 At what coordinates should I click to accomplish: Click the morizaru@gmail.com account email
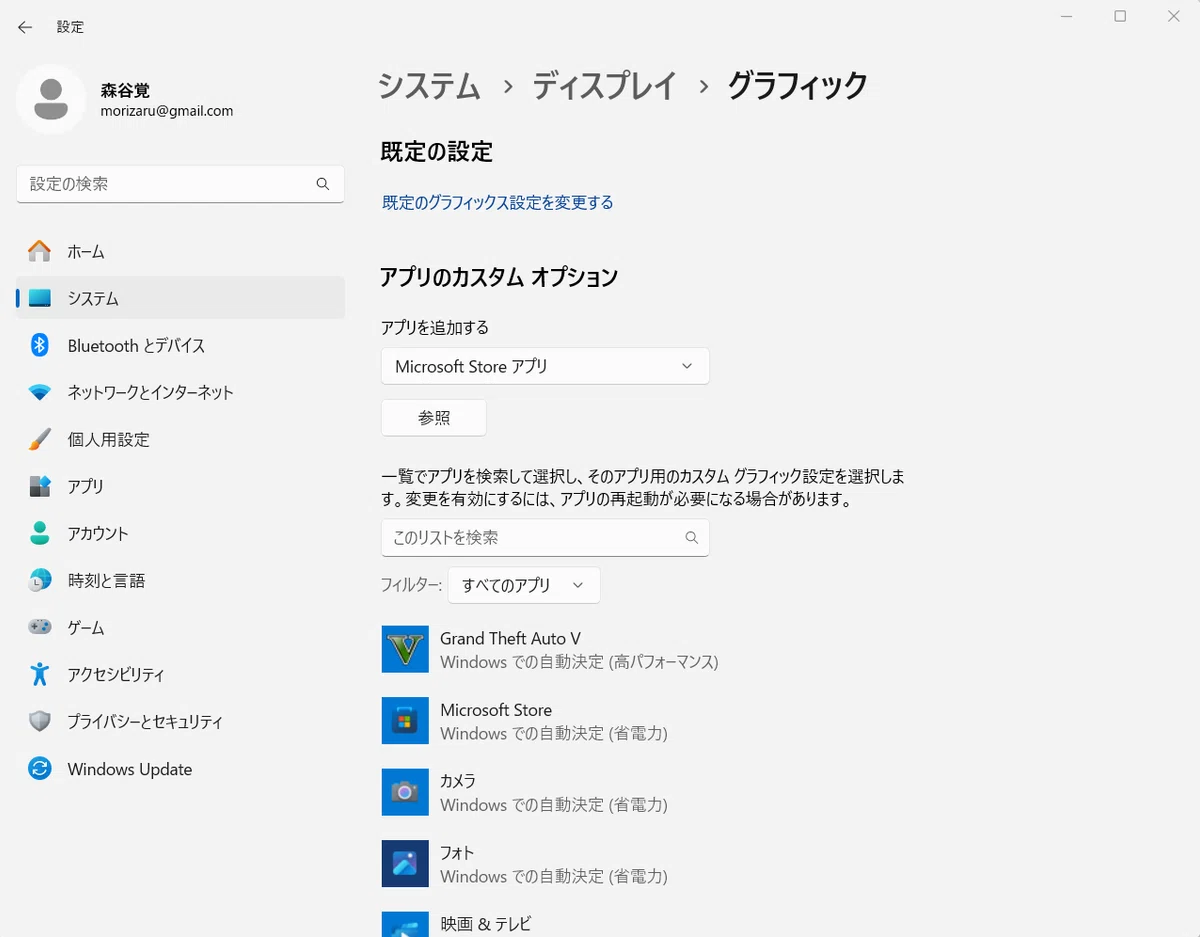coord(167,111)
